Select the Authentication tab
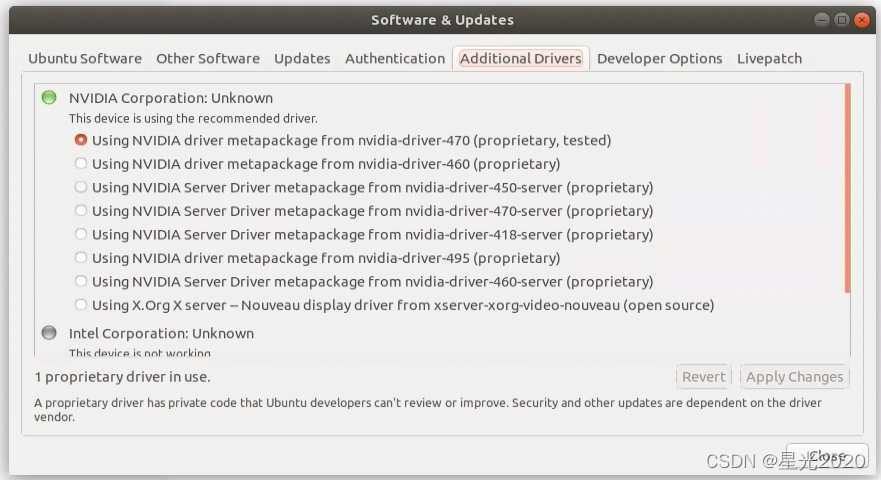881x480 pixels. coord(395,58)
